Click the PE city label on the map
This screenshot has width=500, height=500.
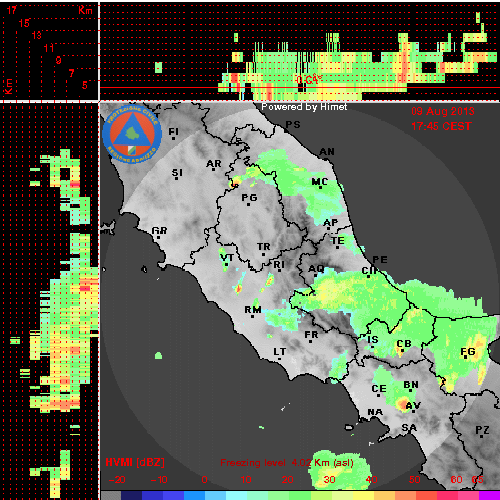380,260
